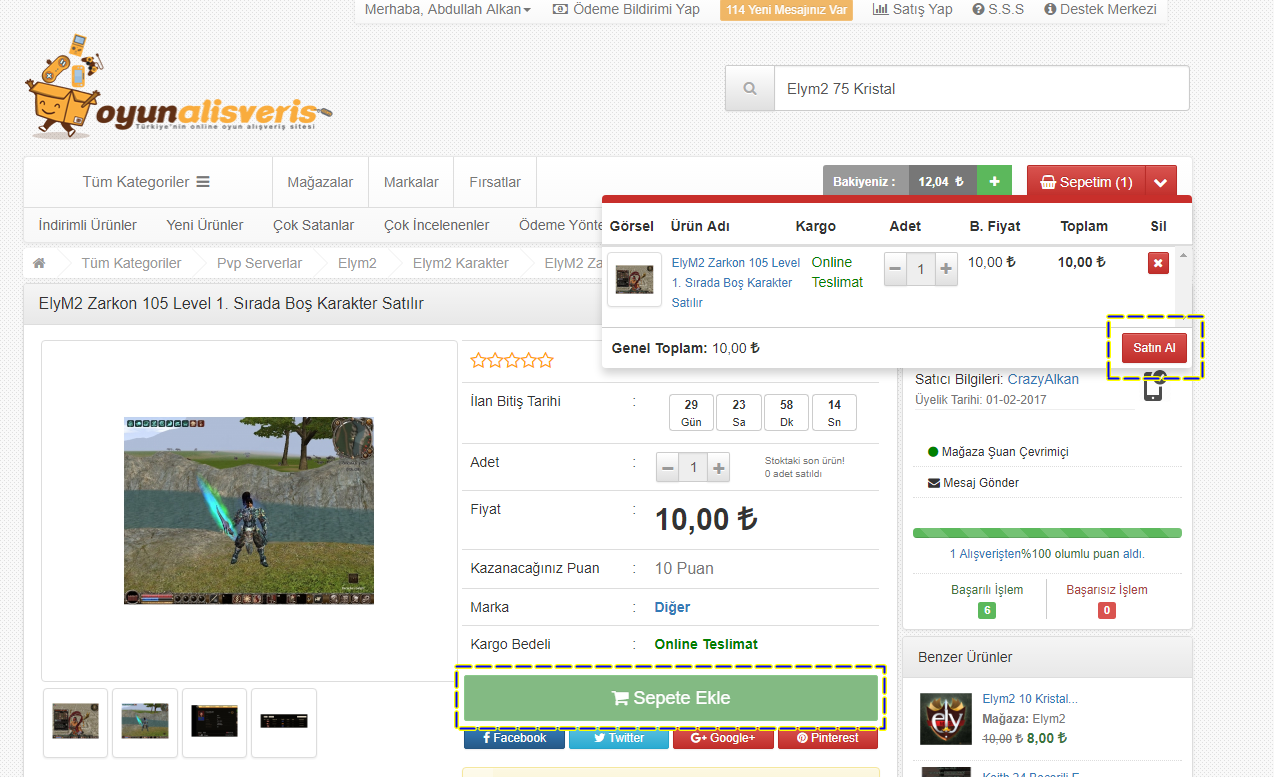This screenshot has height=777, width=1274.
Task: Open Yeni Ürünler tab
Action: (x=205, y=225)
